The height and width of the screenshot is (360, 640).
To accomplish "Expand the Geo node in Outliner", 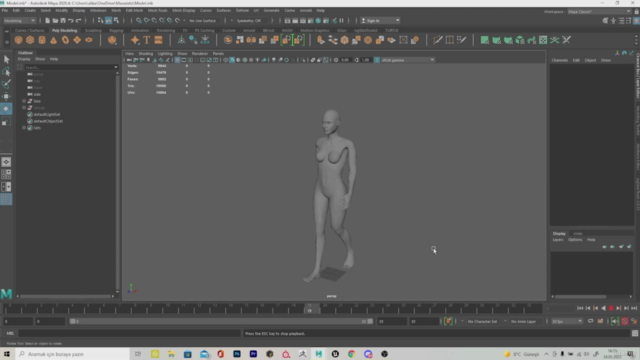I will (x=24, y=101).
